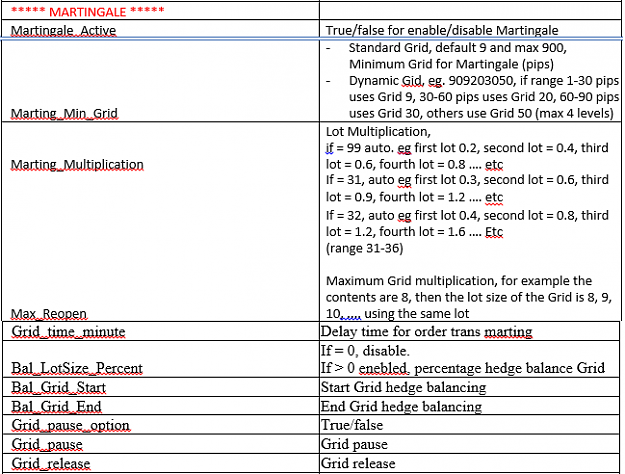Image resolution: width=625 pixels, height=474 pixels.
Task: Select the Marting_Multiplication parameter name
Action: click(77, 165)
